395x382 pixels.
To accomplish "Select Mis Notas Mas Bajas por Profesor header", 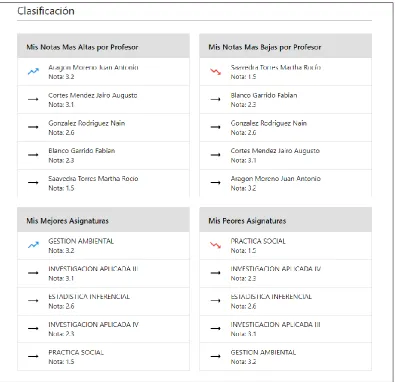I will tap(286, 47).
